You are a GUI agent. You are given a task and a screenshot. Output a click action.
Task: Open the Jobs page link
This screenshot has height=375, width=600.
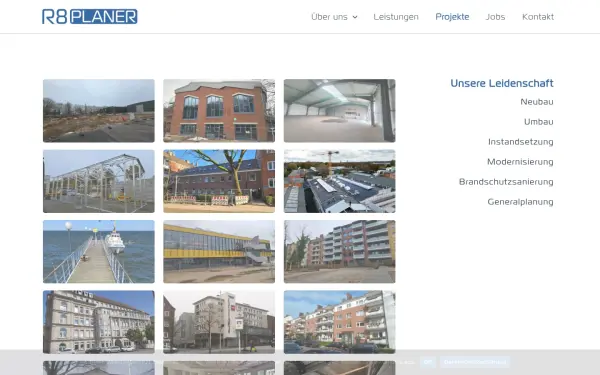(495, 17)
